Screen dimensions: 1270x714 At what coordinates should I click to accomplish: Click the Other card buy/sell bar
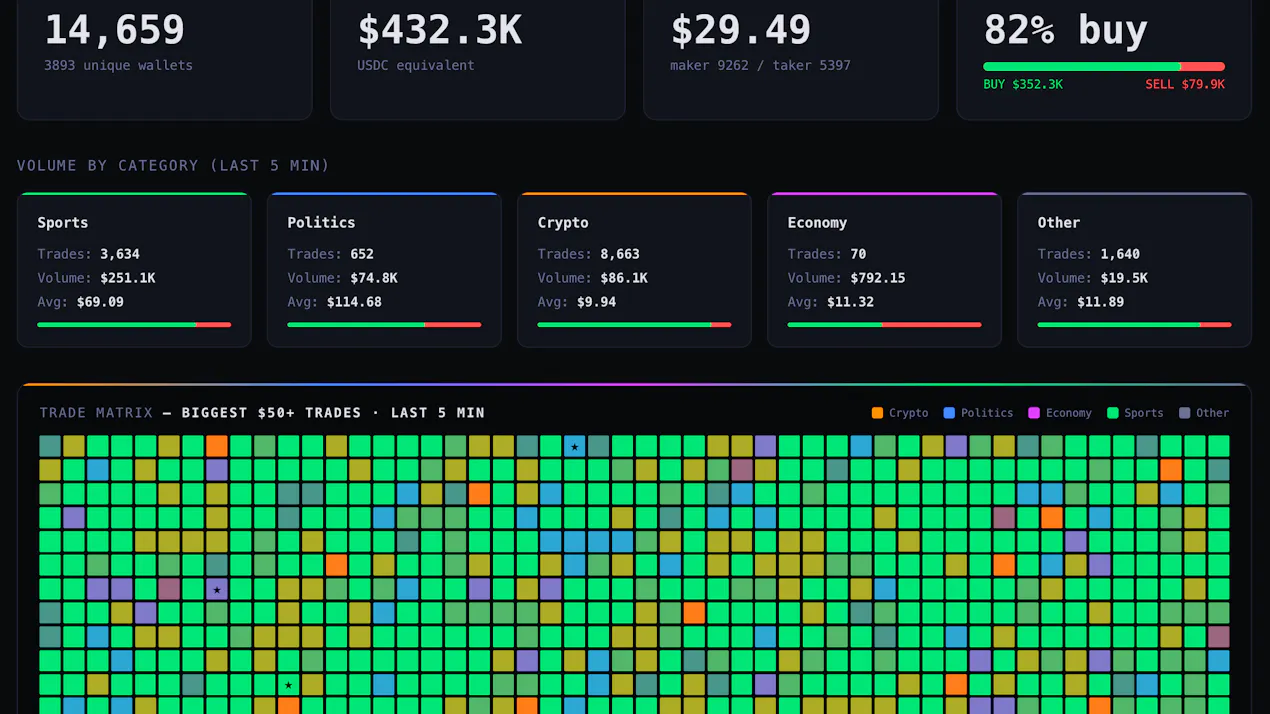[x=1134, y=325]
